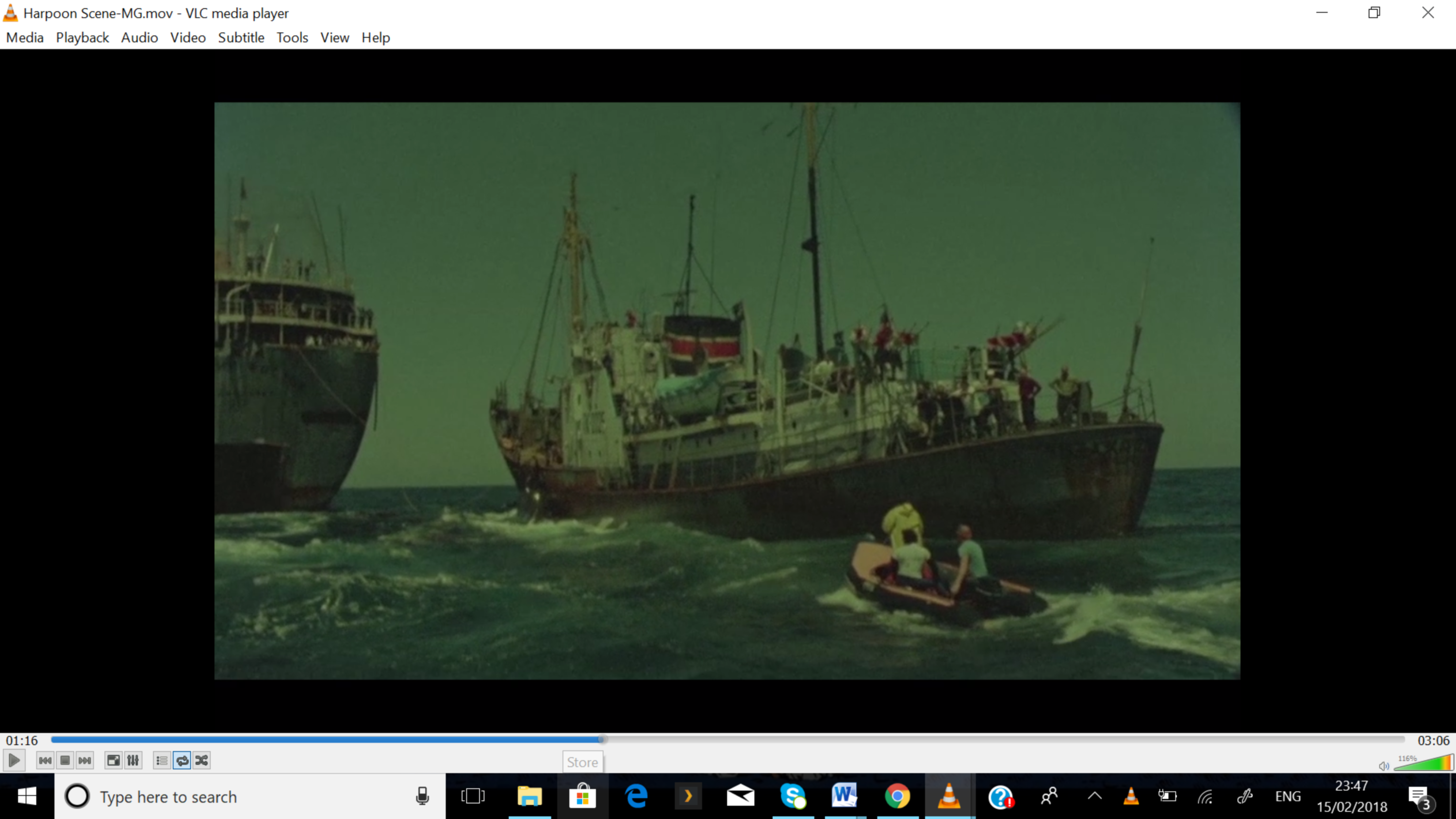Seek in the video timeline bar
The image size is (1456, 819).
(x=728, y=739)
